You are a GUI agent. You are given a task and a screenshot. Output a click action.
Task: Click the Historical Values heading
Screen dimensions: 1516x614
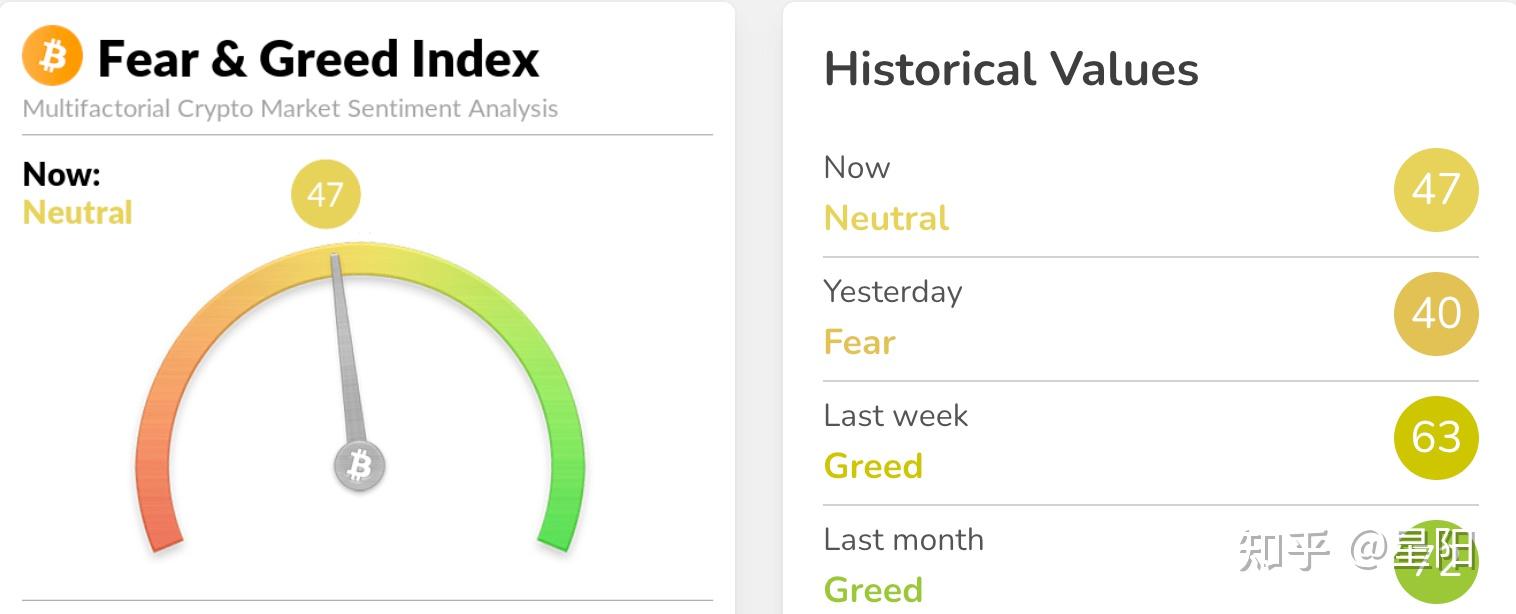[1011, 69]
